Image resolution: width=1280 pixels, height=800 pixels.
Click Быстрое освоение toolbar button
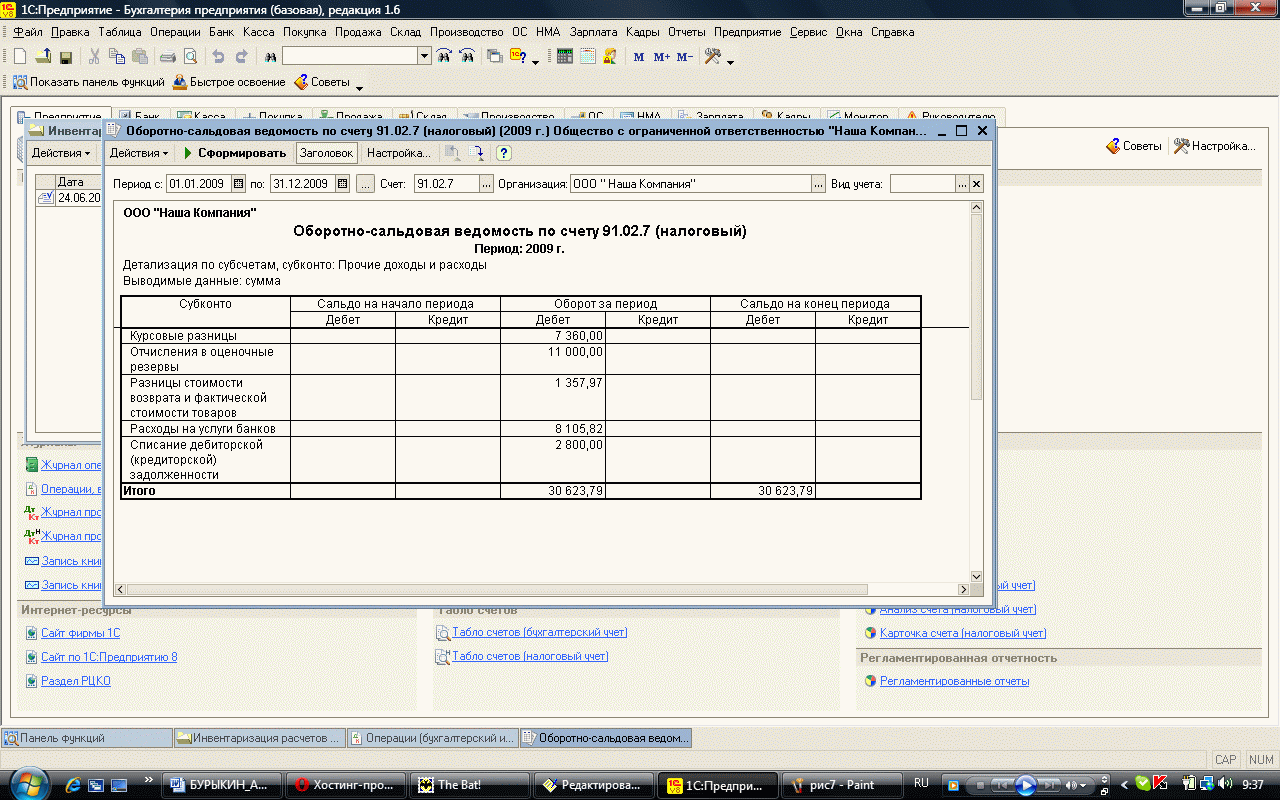[229, 82]
